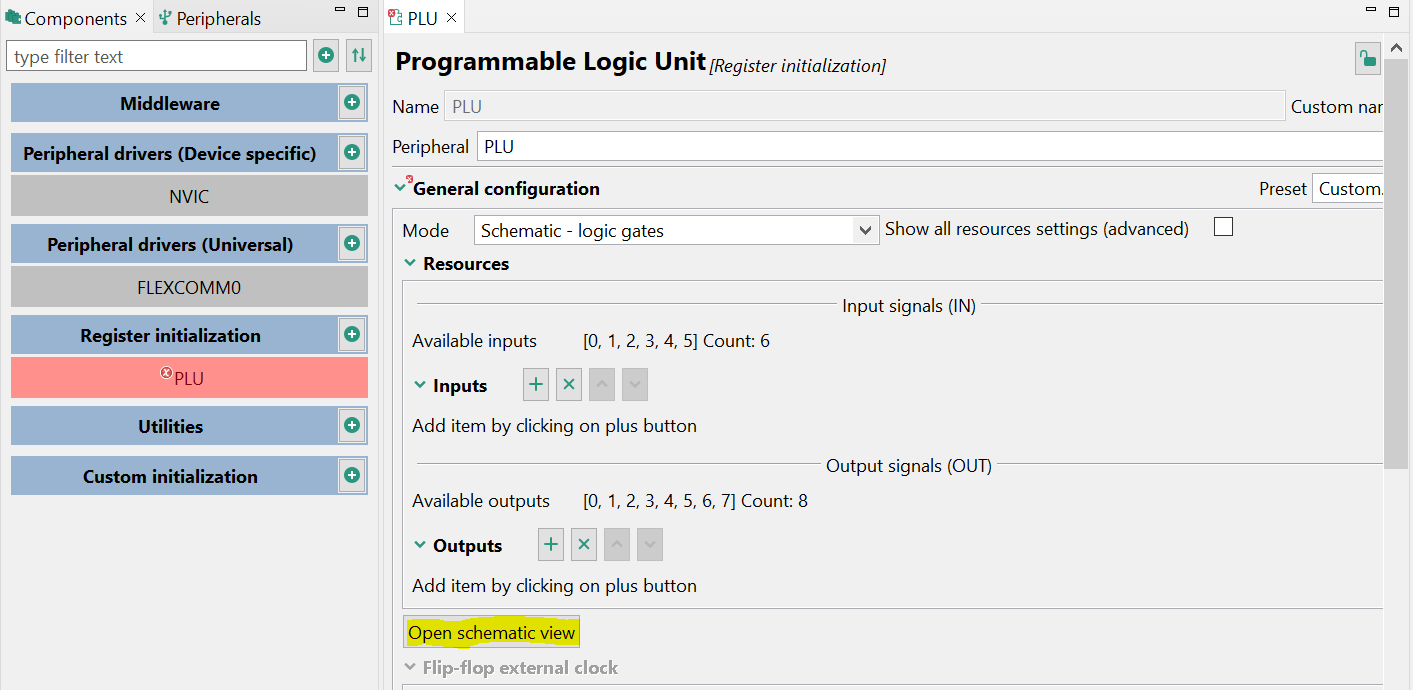Add a Middleware component

[351, 102]
